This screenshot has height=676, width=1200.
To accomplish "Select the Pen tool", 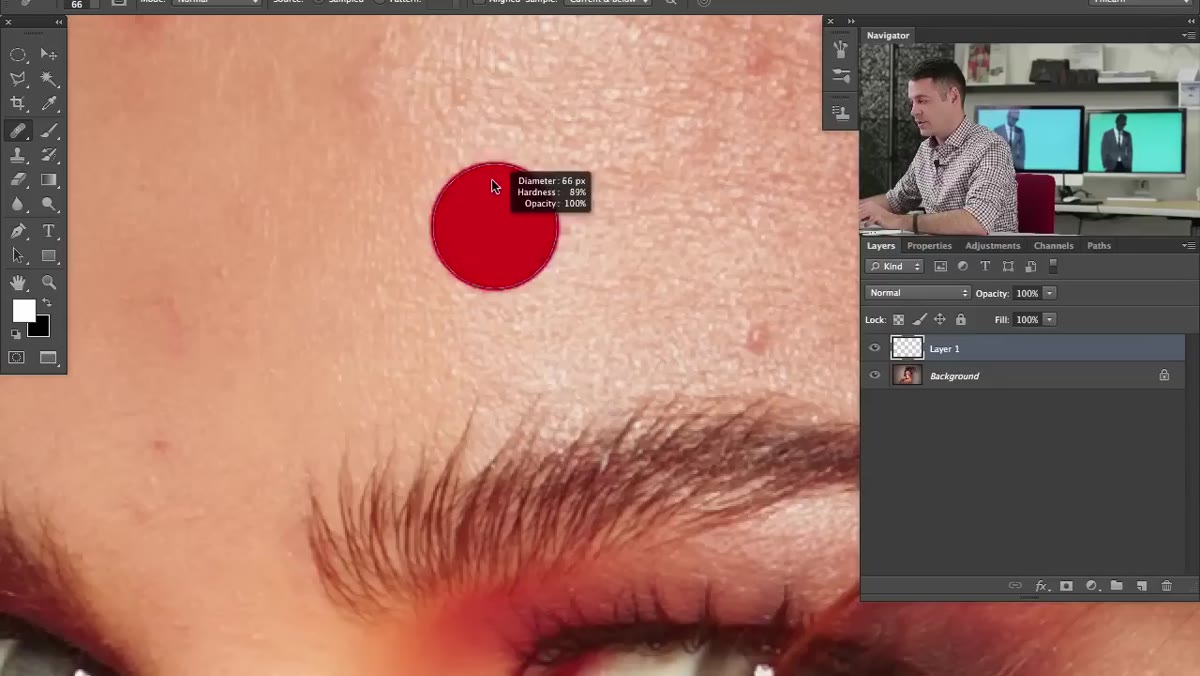I will [x=18, y=231].
